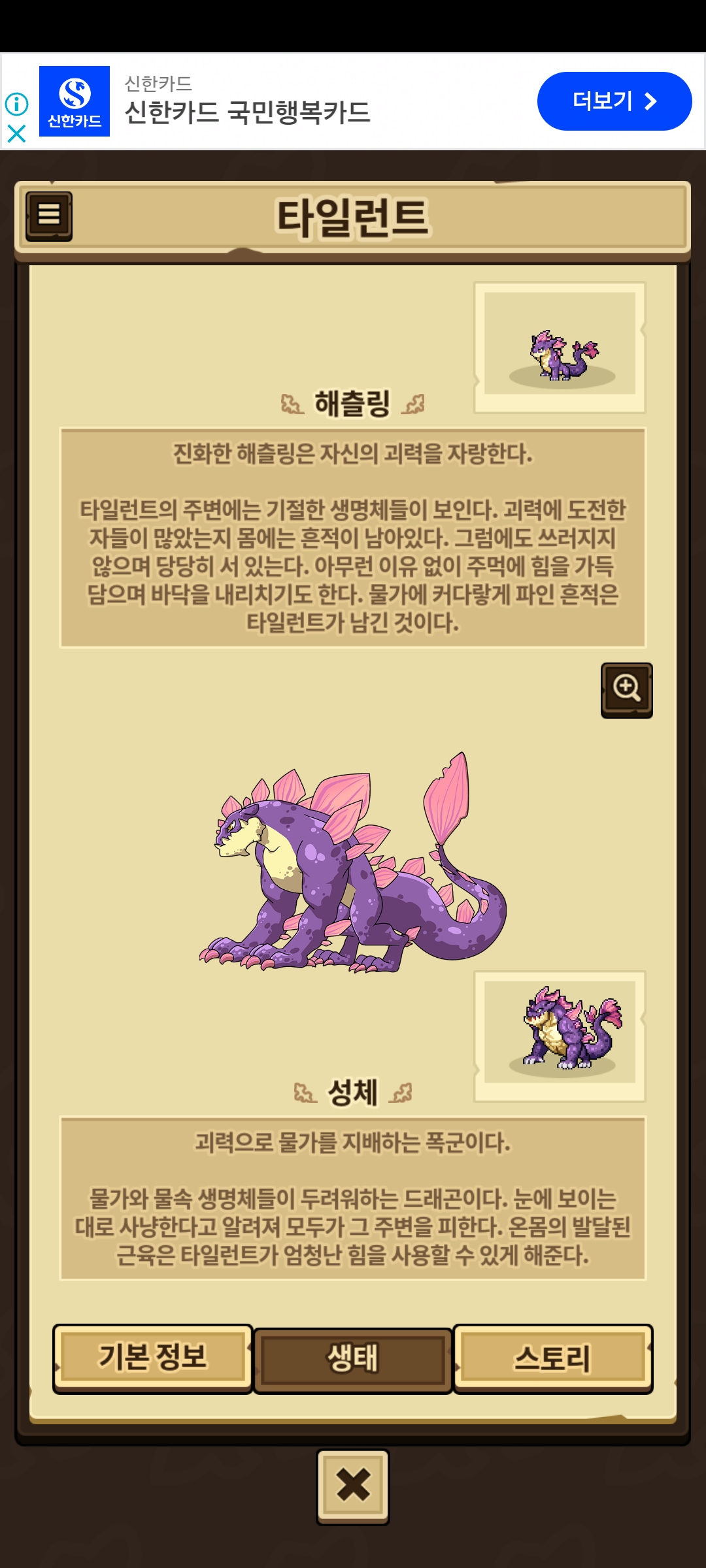The image size is (706, 1568).
Task: Tap the 성체 section heading
Action: click(353, 1092)
